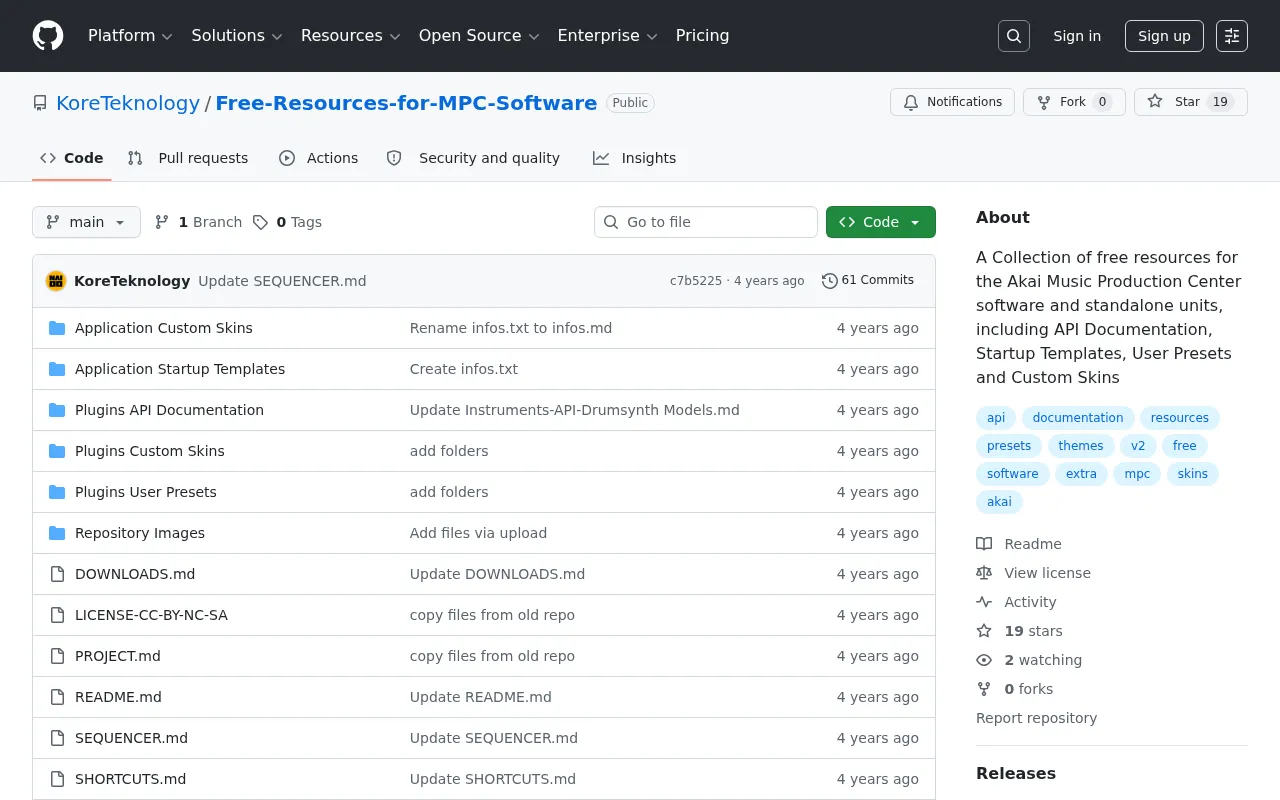This screenshot has width=1280, height=800.
Task: Switch to the Insights tab
Action: 634,158
